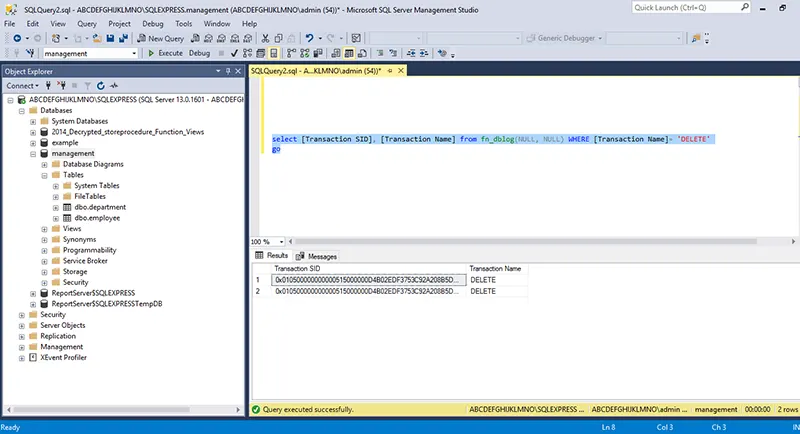Viewport: 800px width, 434px height.
Task: Click Display Estimated Execution Plan icon
Action: (247, 53)
